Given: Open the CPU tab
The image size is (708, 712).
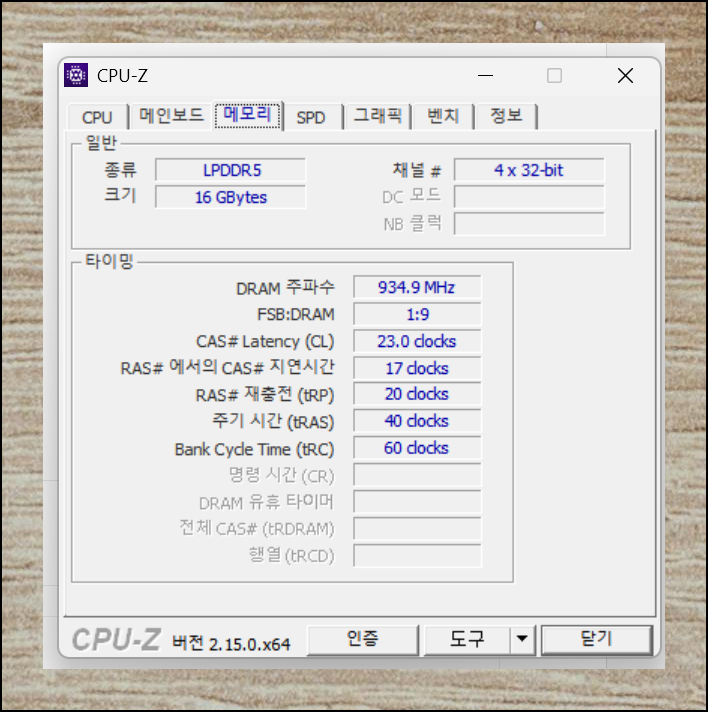Looking at the screenshot, I should tap(97, 117).
